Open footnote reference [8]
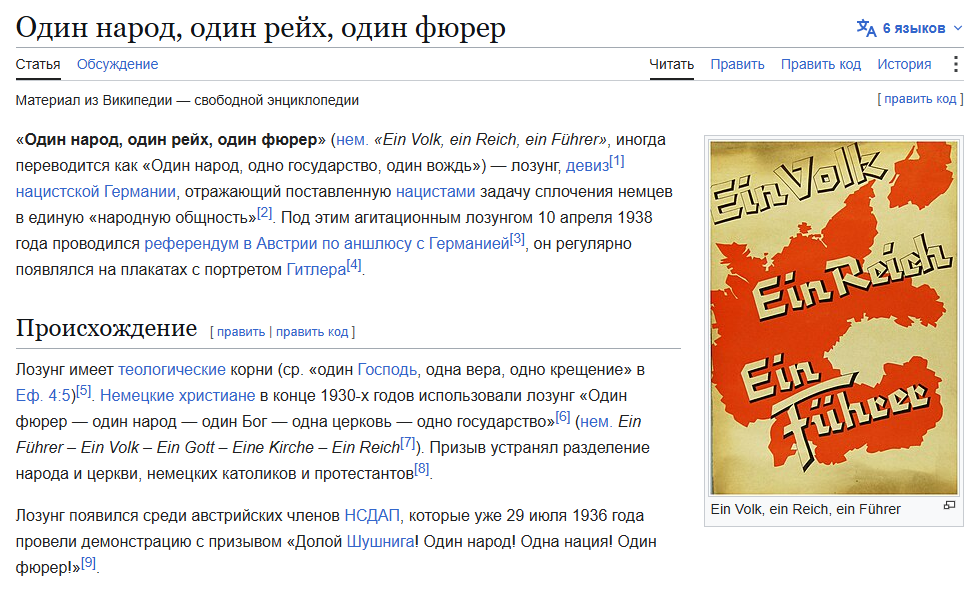Image resolution: width=980 pixels, height=594 pixels. point(422,469)
